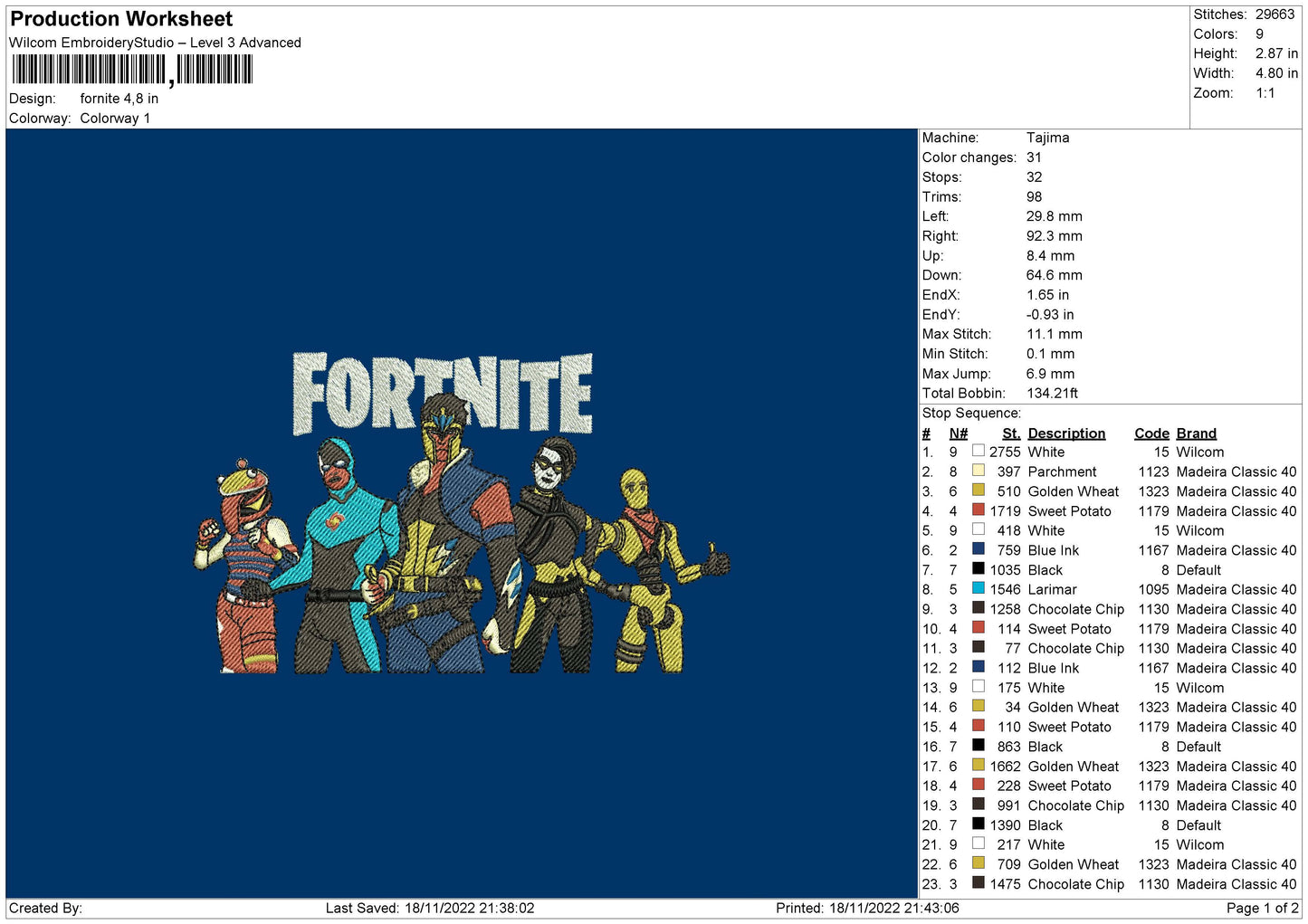
Task: Click the 'Stop Sequence:' label
Action: (x=971, y=413)
